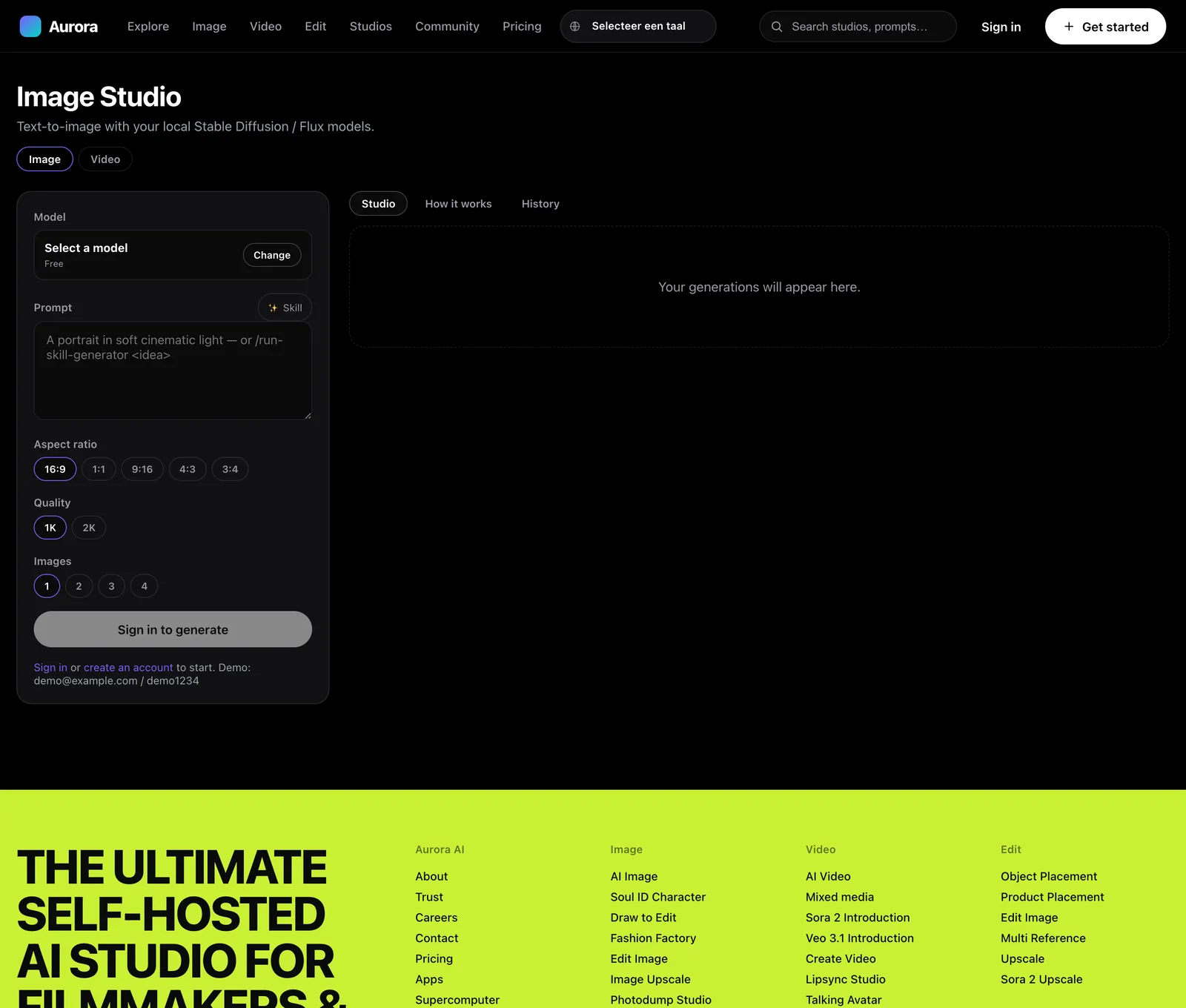
Task: Open Soul ID Character footer link
Action: tap(657, 897)
